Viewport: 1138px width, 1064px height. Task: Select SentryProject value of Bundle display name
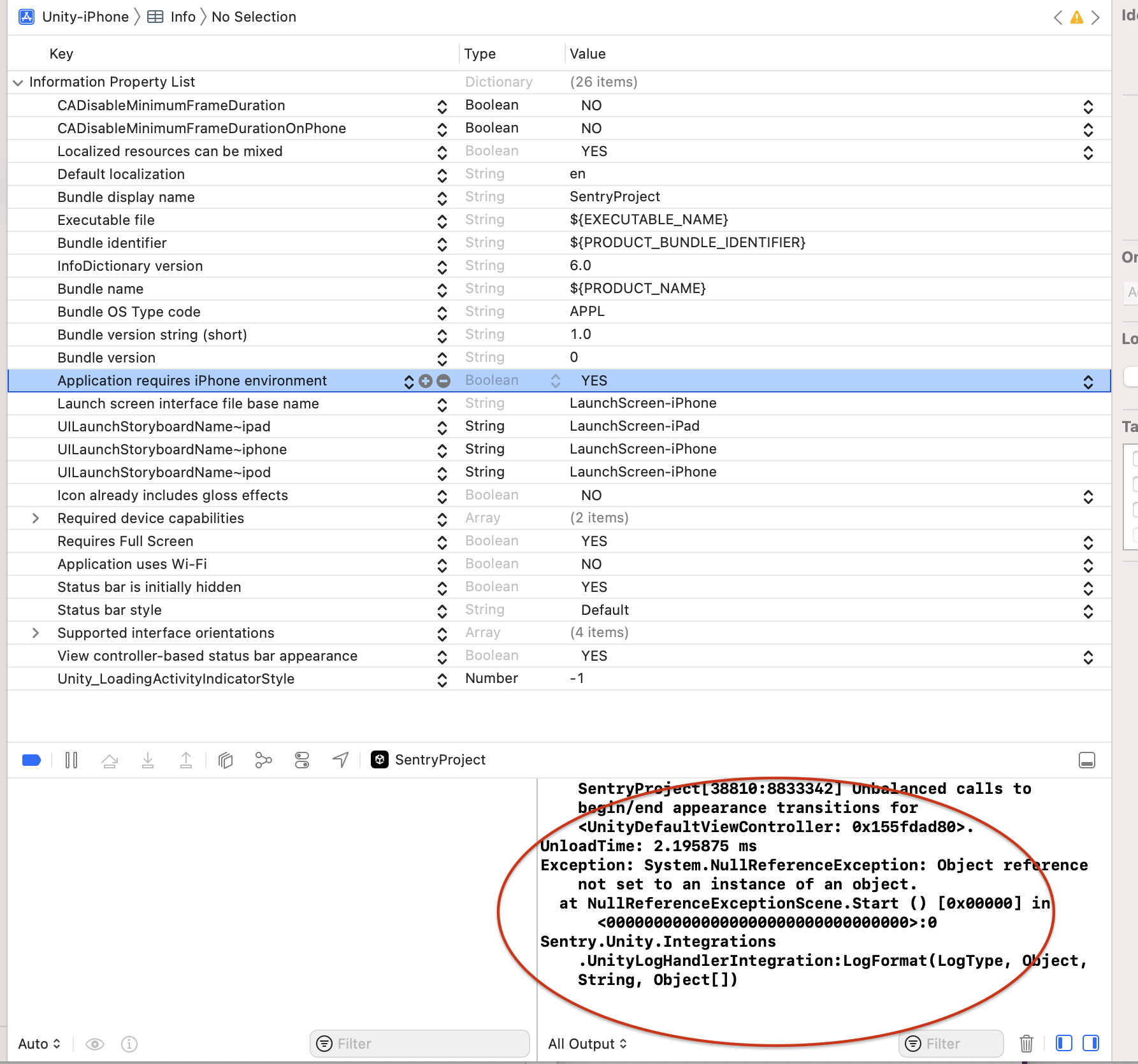(x=615, y=196)
